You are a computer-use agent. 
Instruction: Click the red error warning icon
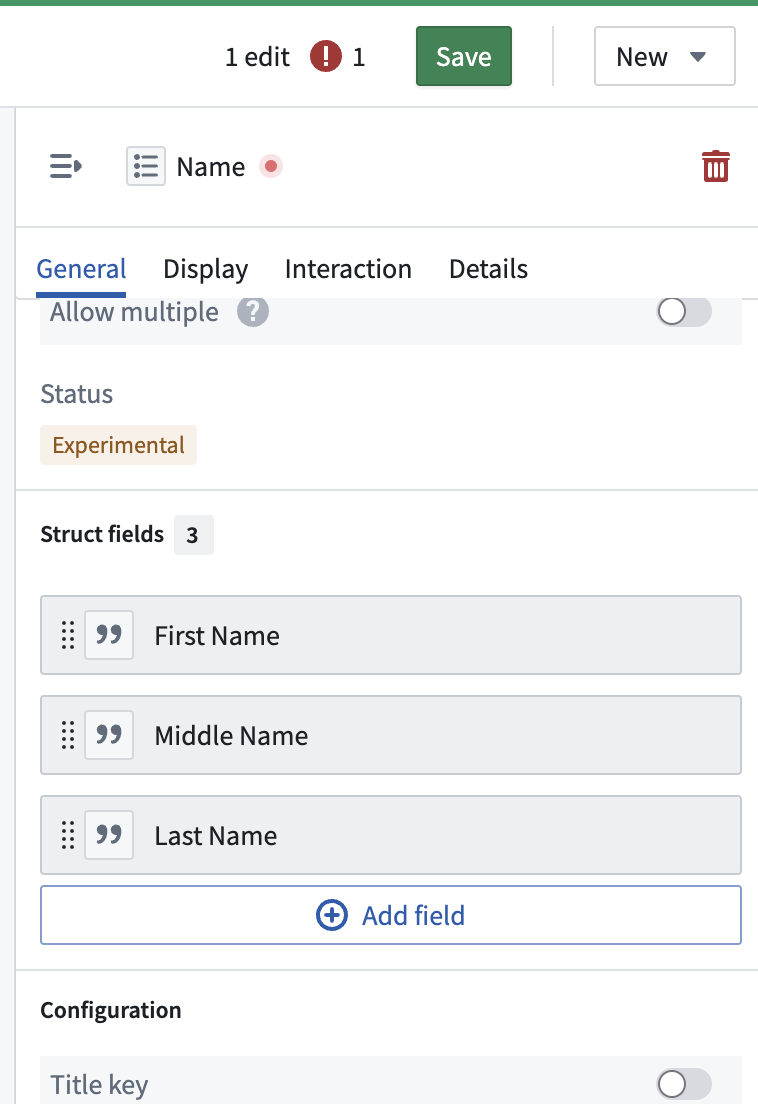pos(326,56)
